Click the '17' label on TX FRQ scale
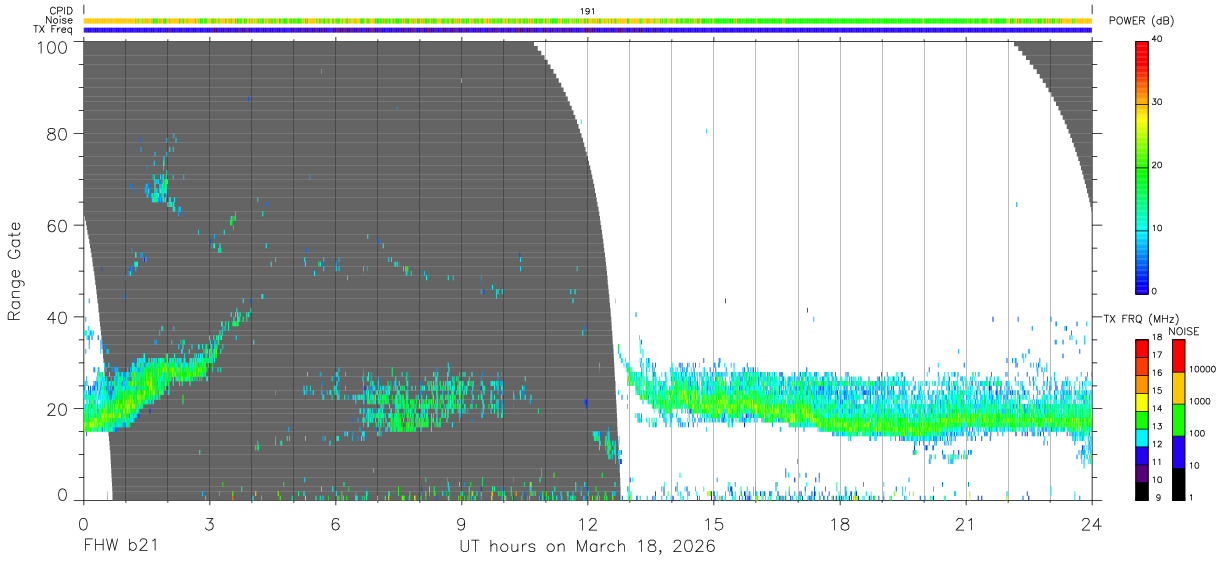Image resolution: width=1228 pixels, height=567 pixels. pyautogui.click(x=1158, y=355)
